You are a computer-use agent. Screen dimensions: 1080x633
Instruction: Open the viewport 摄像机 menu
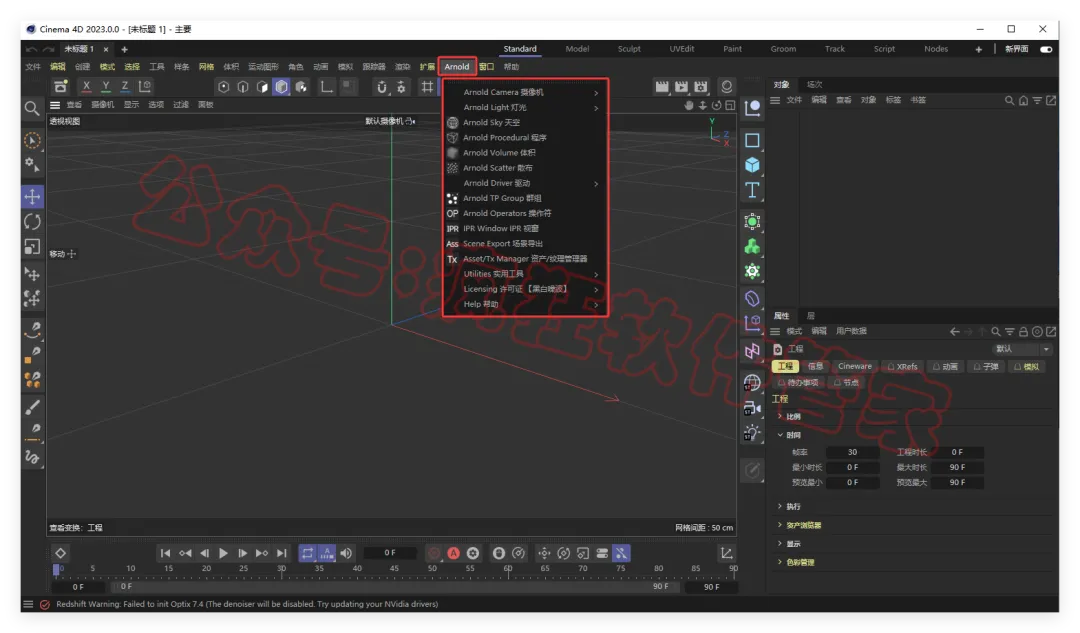click(103, 105)
